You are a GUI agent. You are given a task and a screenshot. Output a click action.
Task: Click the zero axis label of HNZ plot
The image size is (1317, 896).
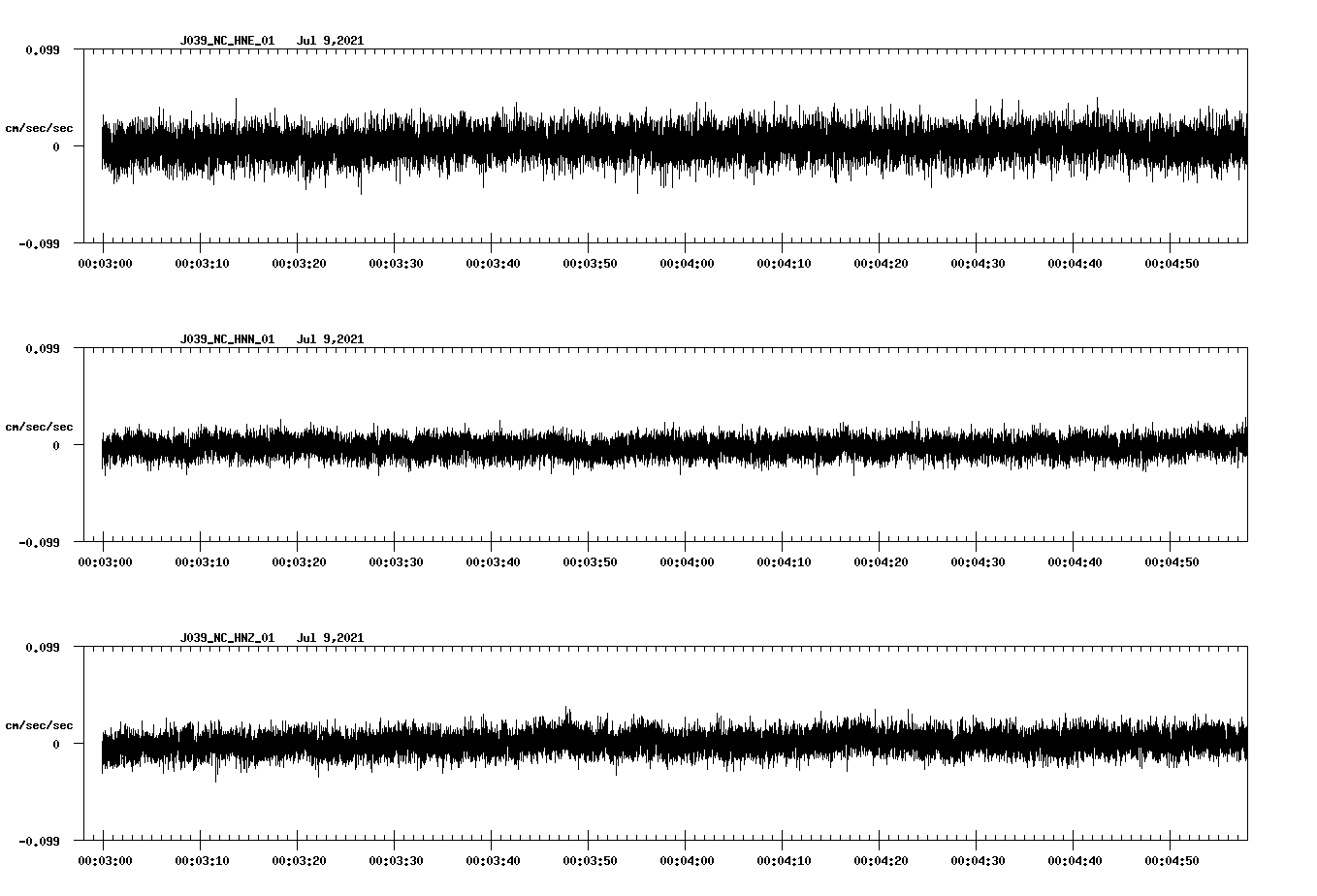pyautogui.click(x=56, y=745)
